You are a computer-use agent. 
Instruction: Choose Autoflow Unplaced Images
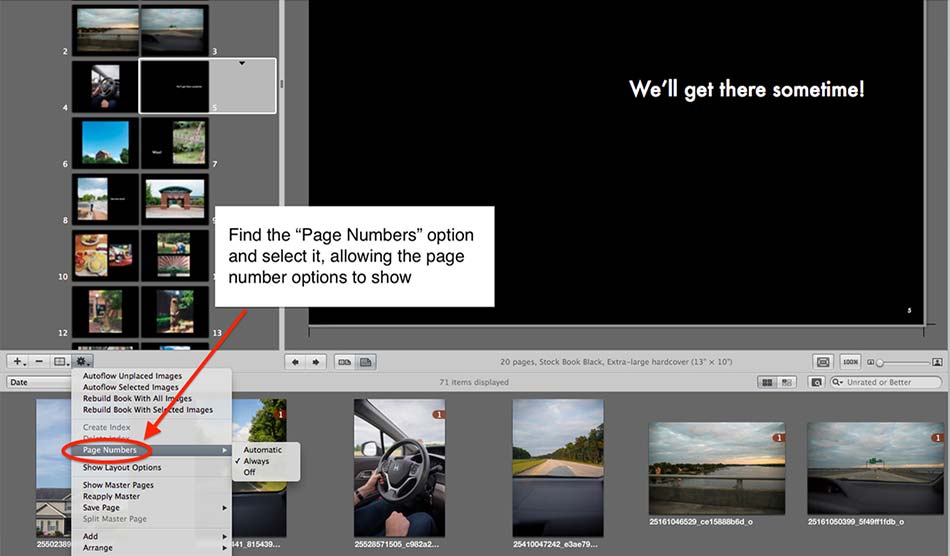tap(132, 376)
